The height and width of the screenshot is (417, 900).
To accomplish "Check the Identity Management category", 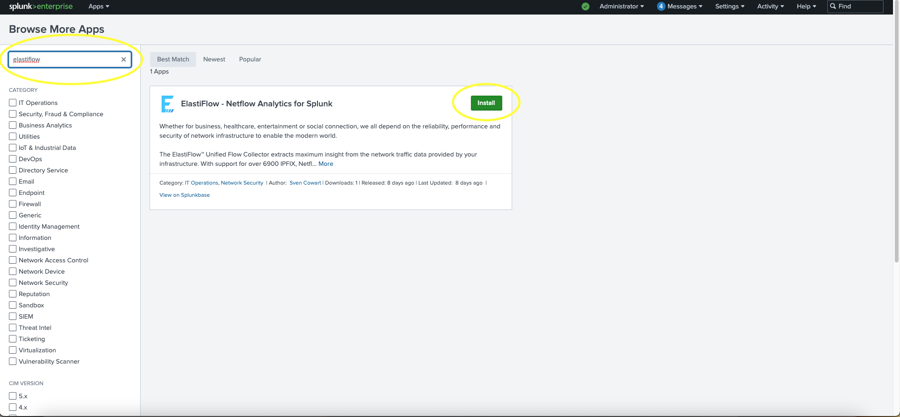I will (13, 227).
